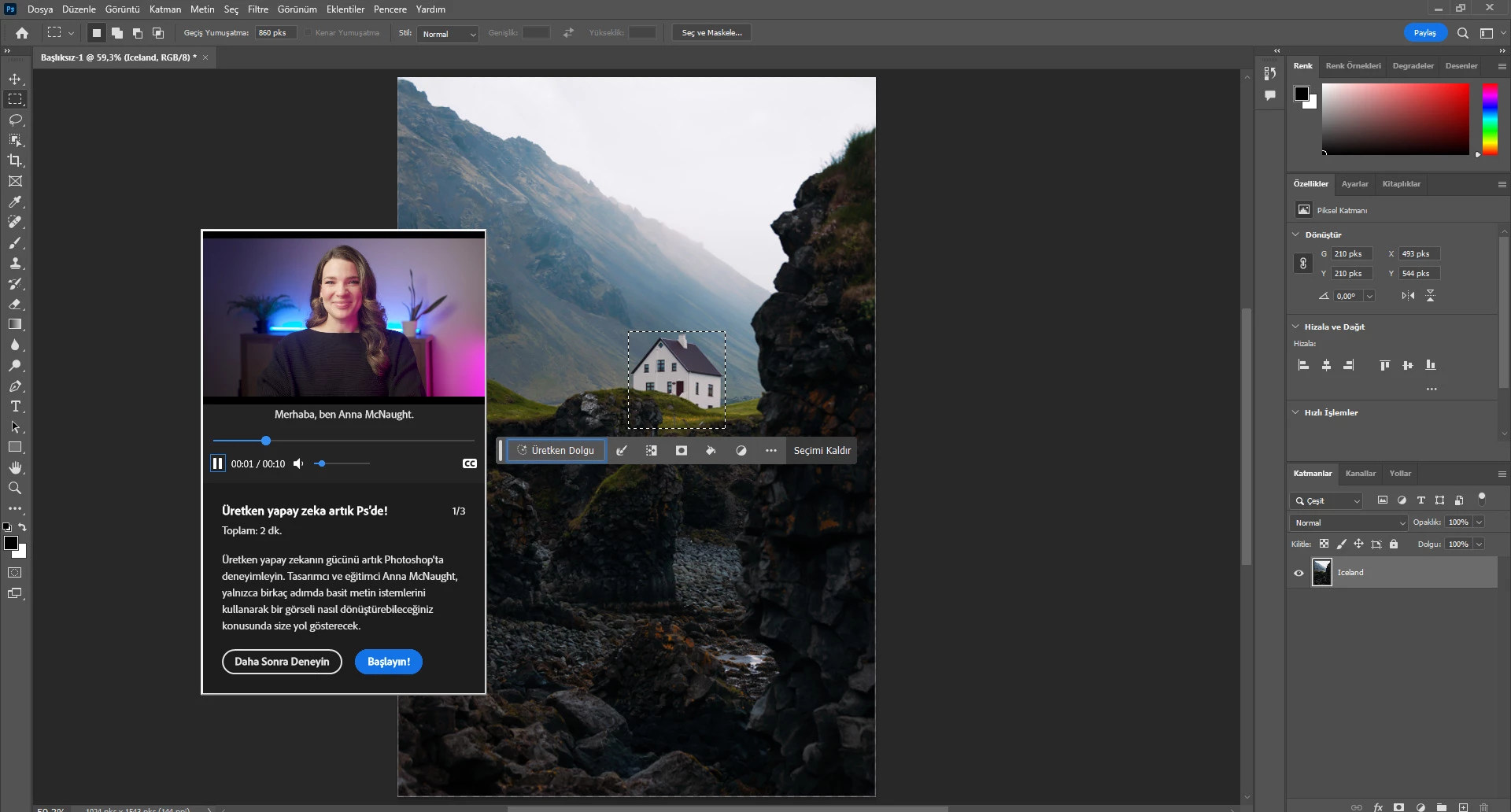Toggle the layer filter switch

1482,498
